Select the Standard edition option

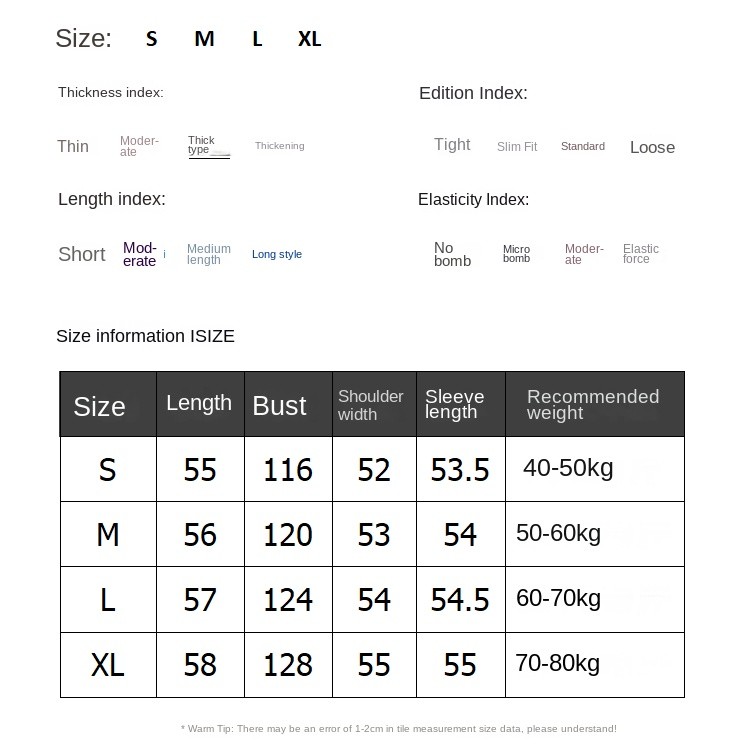583,146
